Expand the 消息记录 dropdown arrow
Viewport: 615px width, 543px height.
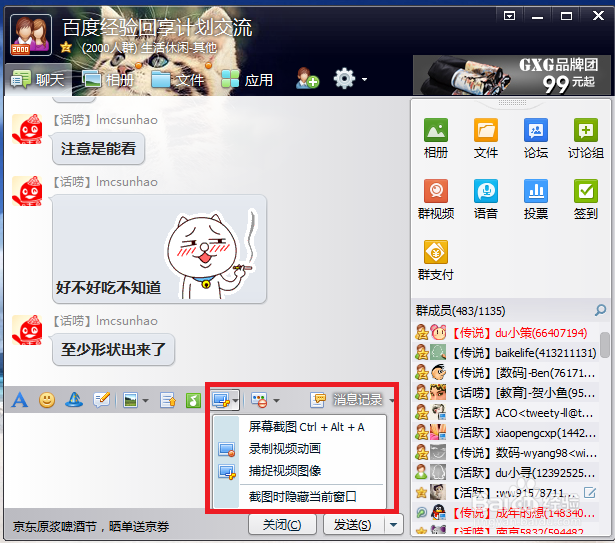392,401
